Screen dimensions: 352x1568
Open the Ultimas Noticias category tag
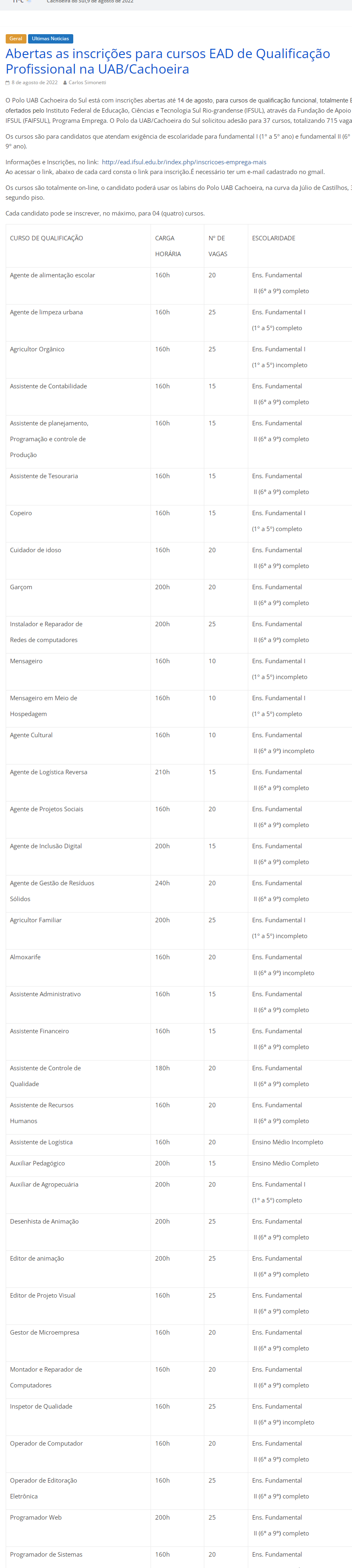(50, 39)
